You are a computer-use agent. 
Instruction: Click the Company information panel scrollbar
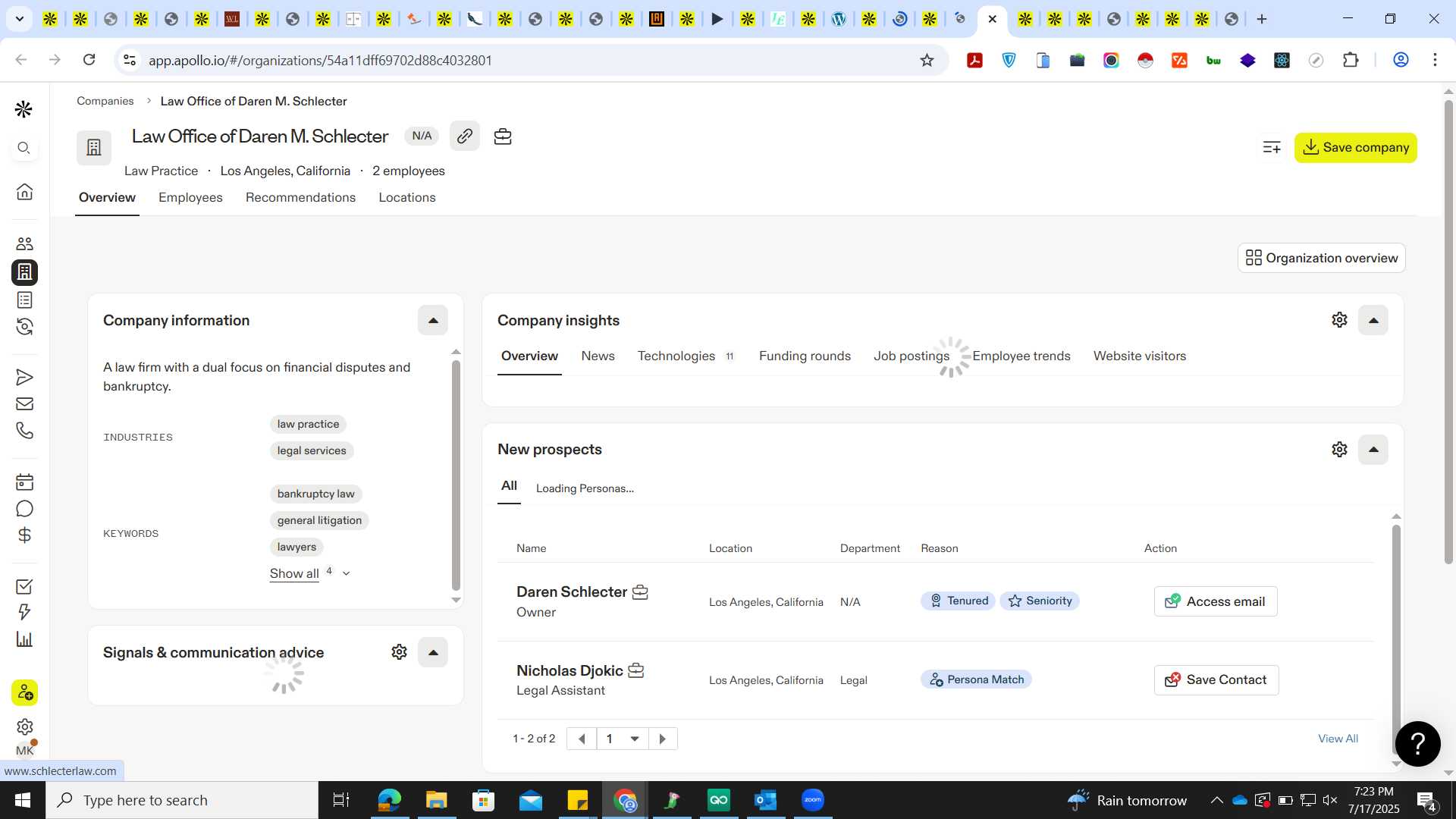(x=456, y=475)
